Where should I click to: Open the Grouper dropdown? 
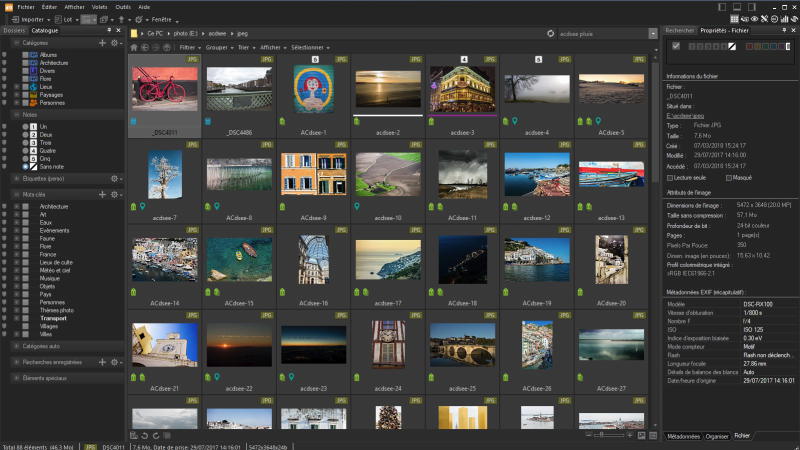click(219, 47)
